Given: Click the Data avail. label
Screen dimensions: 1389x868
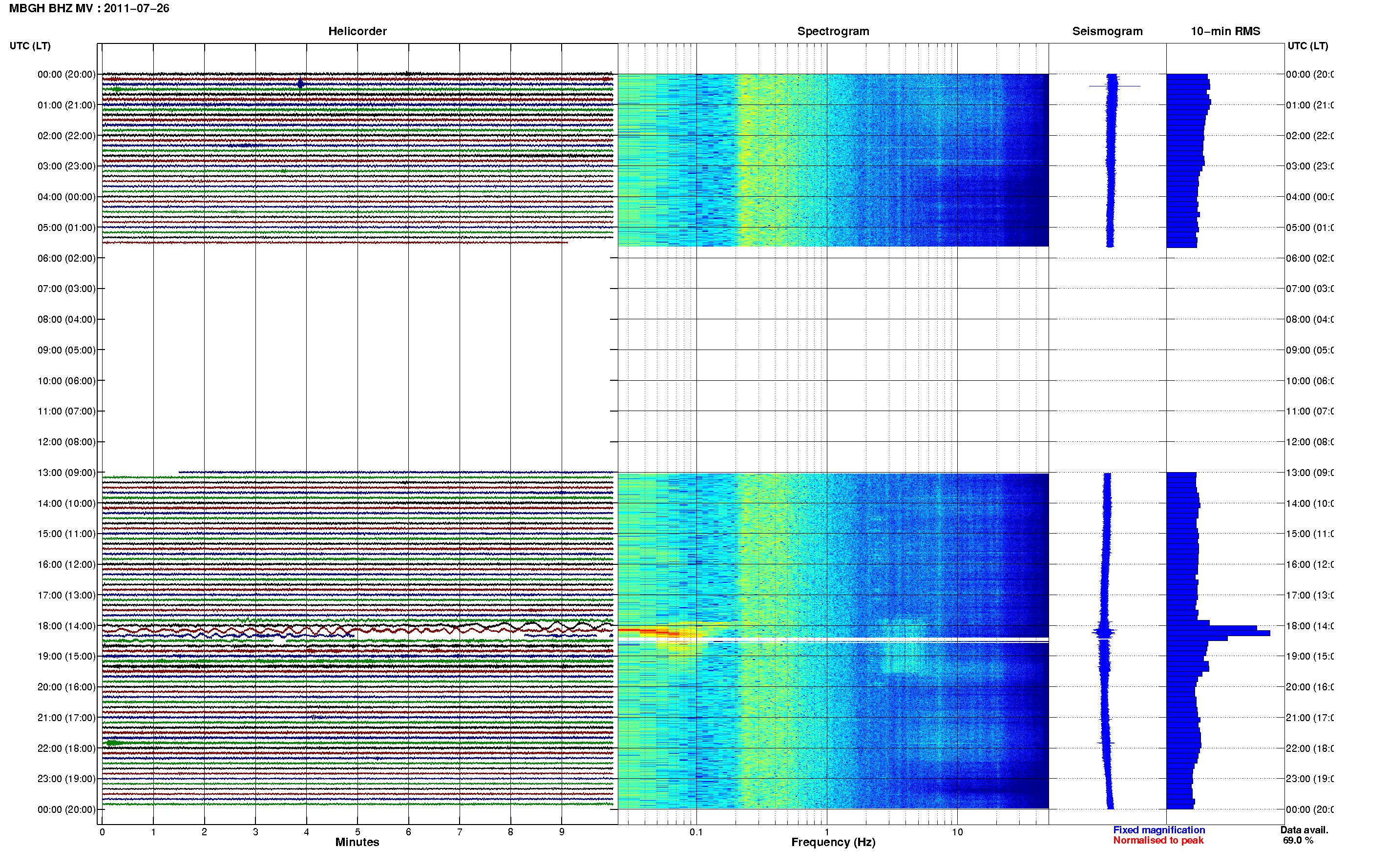Looking at the screenshot, I should point(1304,830).
